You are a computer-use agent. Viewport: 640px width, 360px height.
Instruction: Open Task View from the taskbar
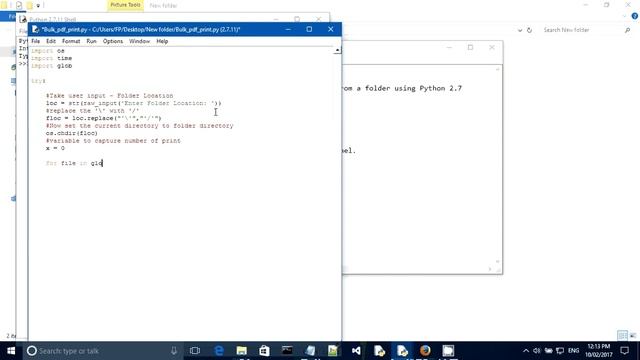pyautogui.click(x=195, y=351)
